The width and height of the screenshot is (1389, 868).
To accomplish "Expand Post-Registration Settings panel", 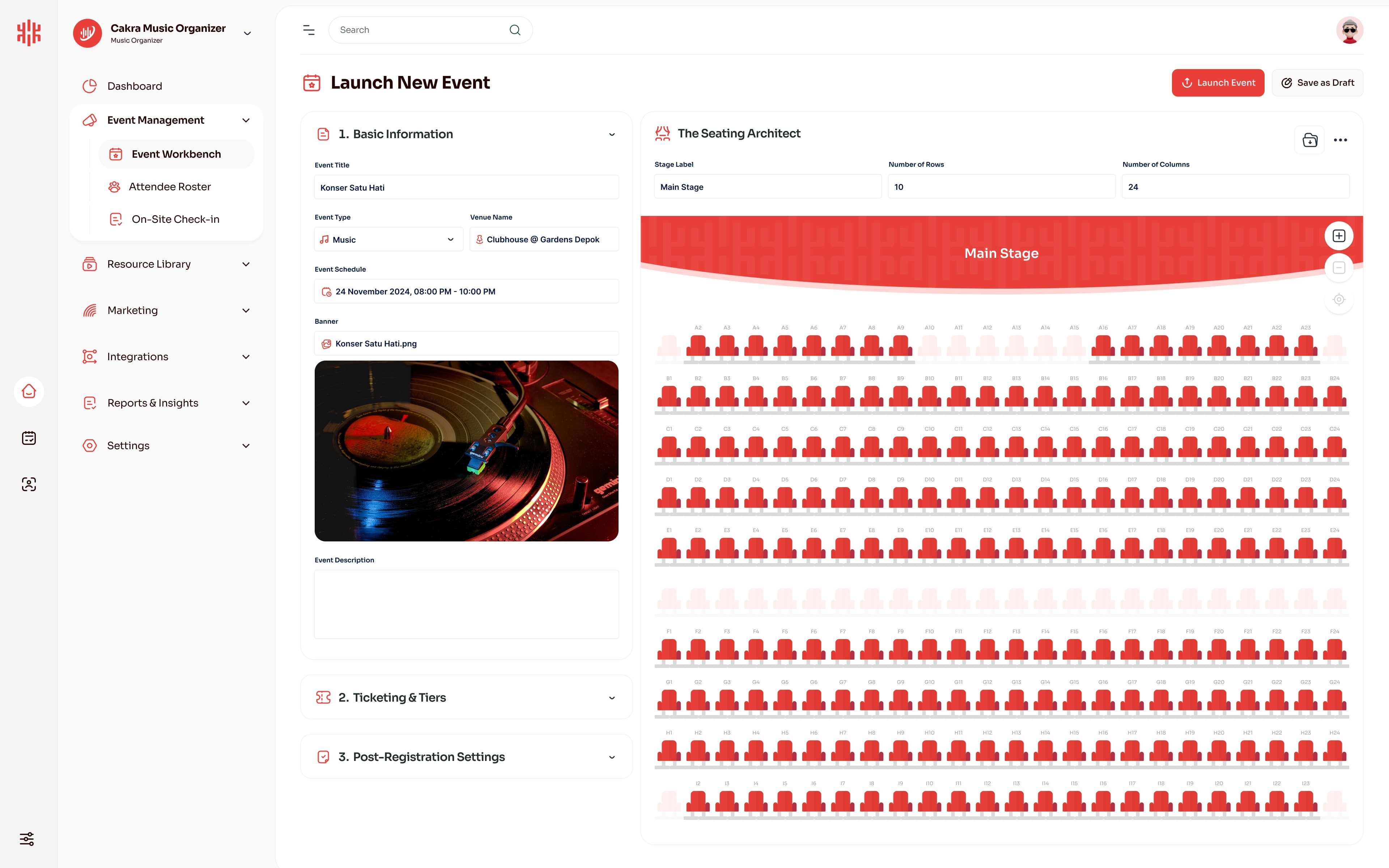I will point(466,757).
